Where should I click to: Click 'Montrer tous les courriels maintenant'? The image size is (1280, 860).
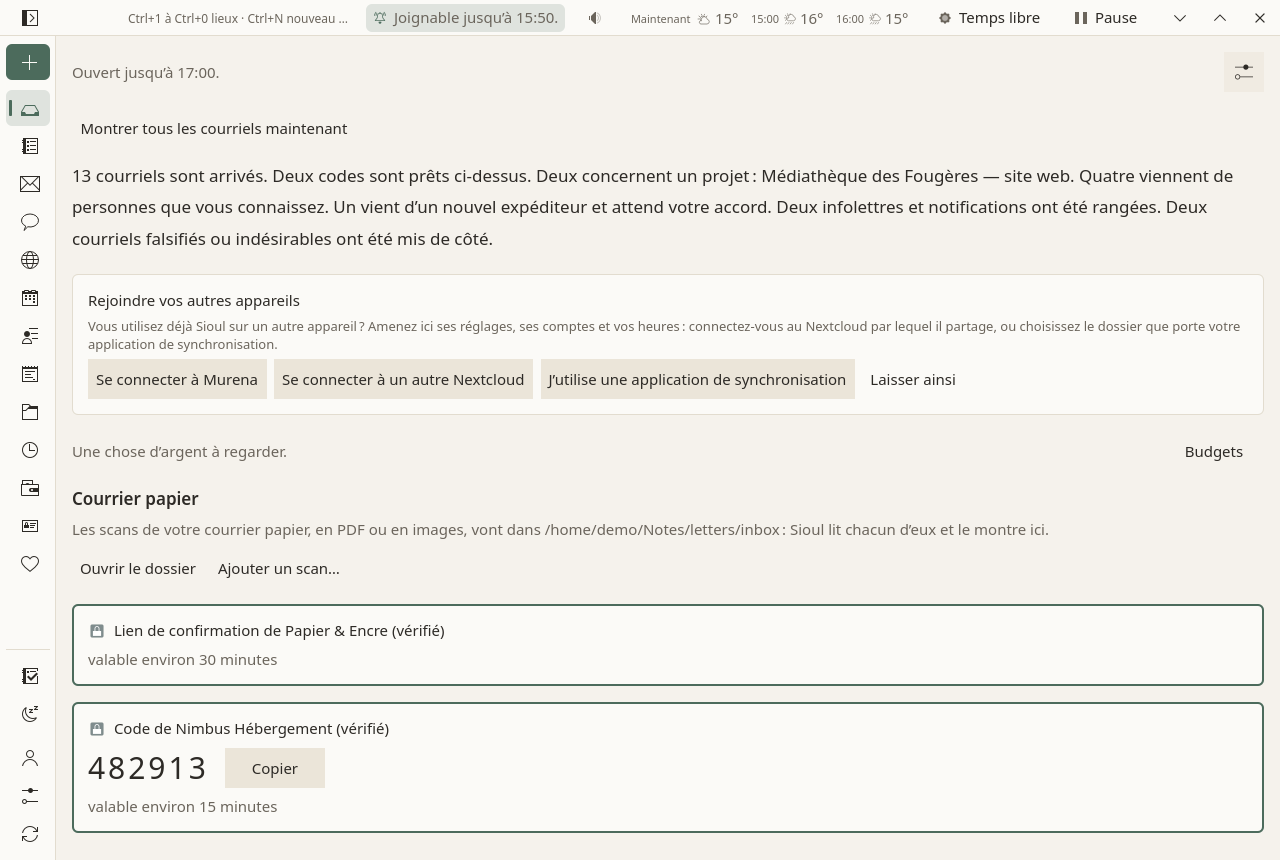click(214, 128)
